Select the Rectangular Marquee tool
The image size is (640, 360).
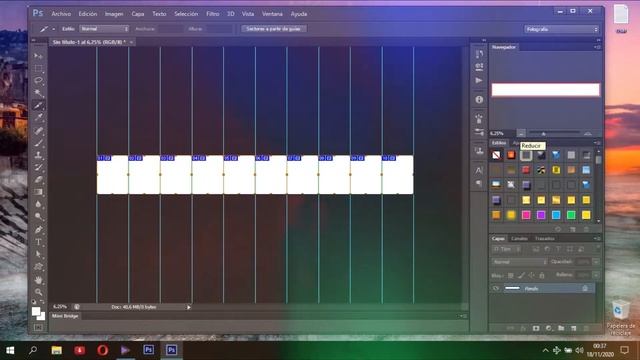point(38,68)
